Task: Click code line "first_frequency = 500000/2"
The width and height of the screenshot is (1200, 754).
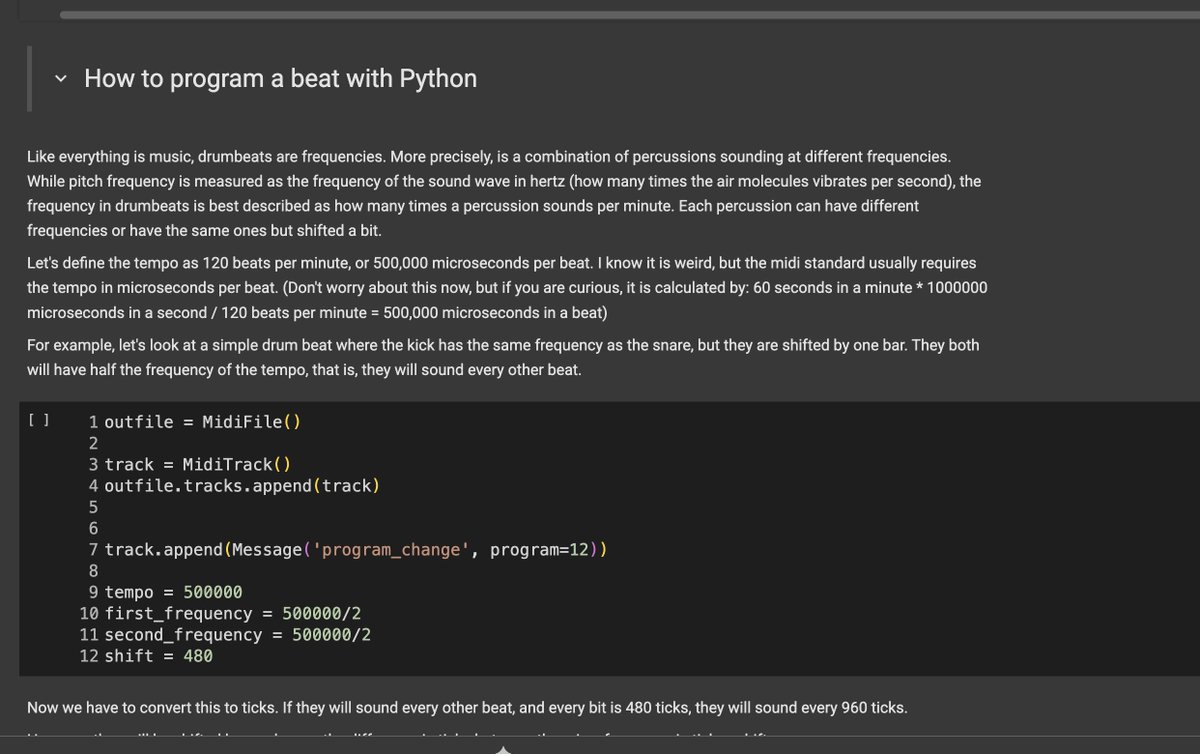Action: pos(232,613)
